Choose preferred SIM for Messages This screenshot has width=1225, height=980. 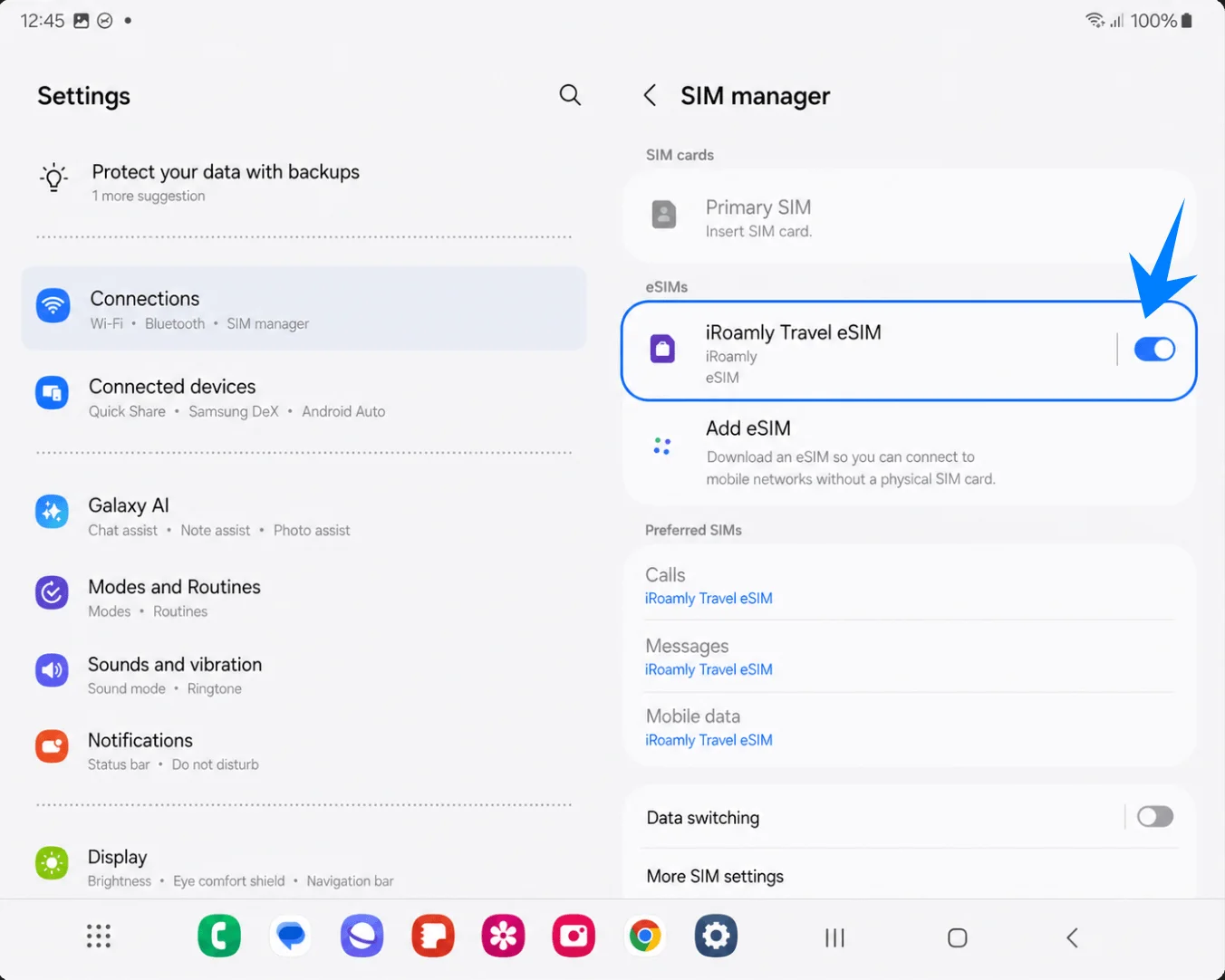click(x=909, y=657)
